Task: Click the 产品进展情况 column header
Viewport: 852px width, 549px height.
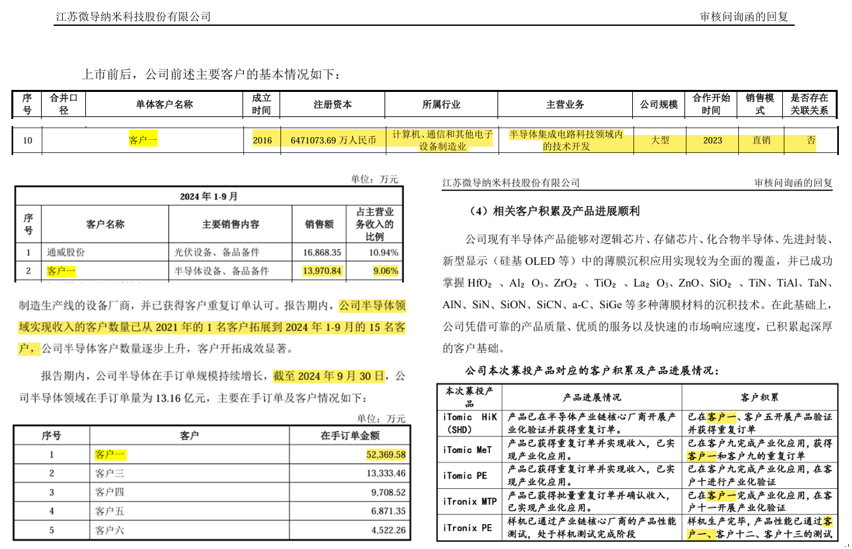Action: click(x=592, y=397)
